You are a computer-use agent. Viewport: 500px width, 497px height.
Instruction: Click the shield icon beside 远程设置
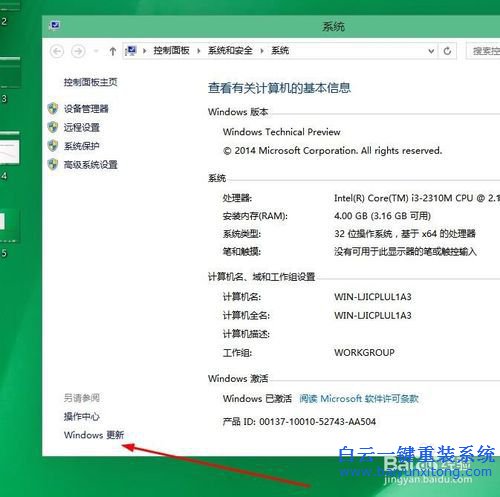click(53, 127)
